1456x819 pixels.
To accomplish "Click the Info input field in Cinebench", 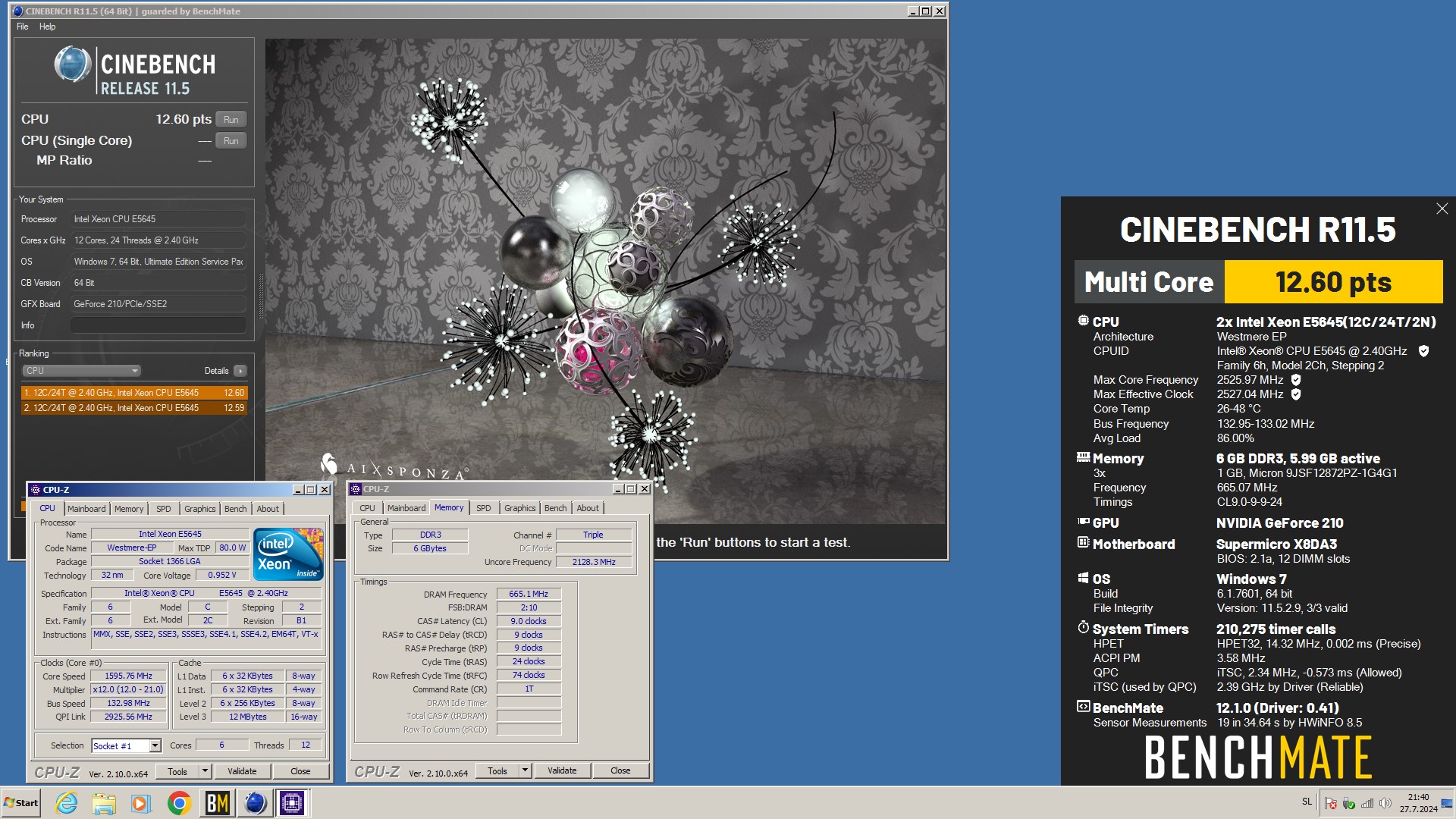I will tap(158, 325).
